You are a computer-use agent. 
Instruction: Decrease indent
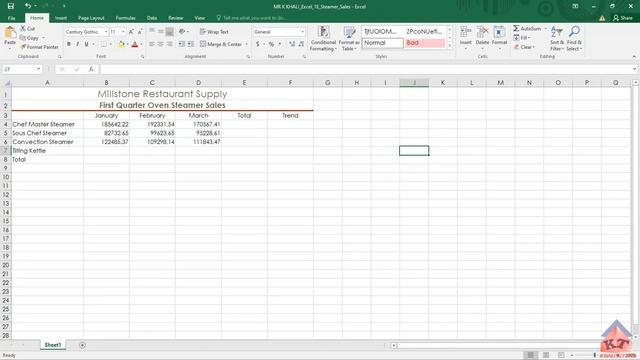[182, 44]
